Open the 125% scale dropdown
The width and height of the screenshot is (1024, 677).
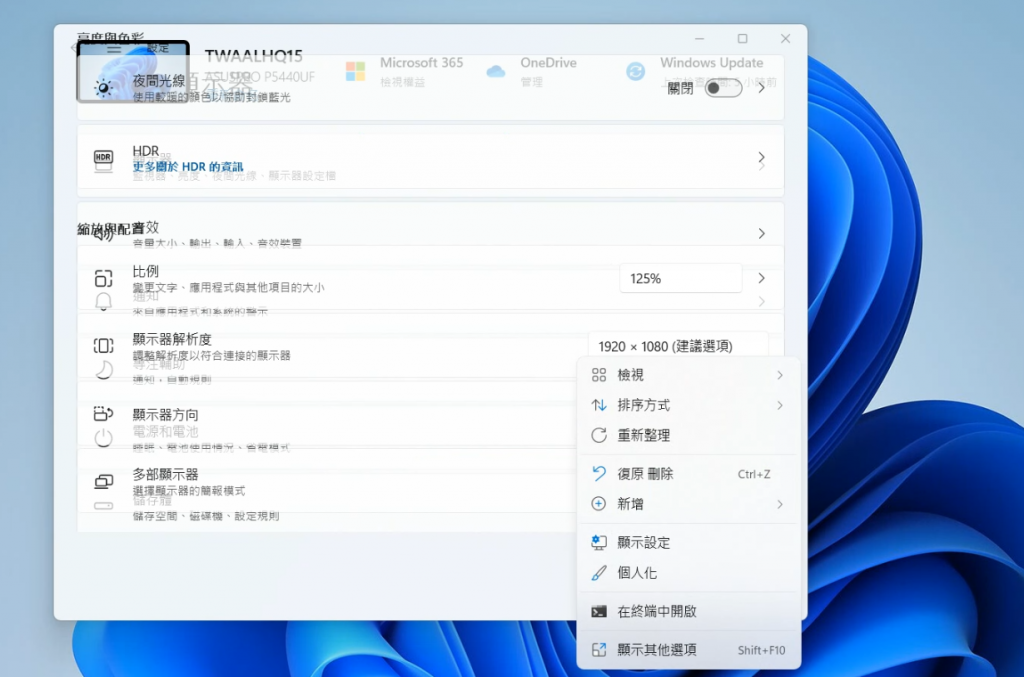[x=680, y=279]
